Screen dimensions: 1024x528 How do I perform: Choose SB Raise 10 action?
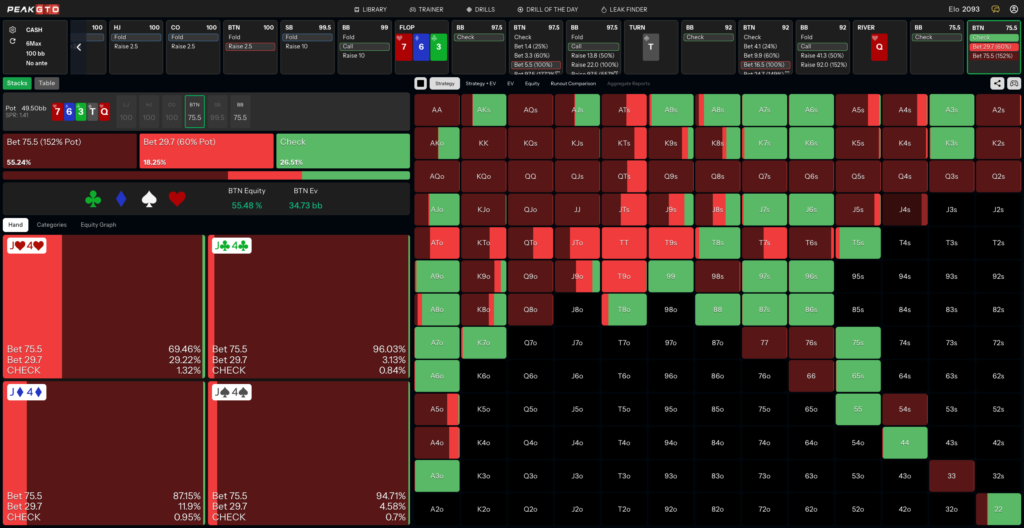point(308,46)
